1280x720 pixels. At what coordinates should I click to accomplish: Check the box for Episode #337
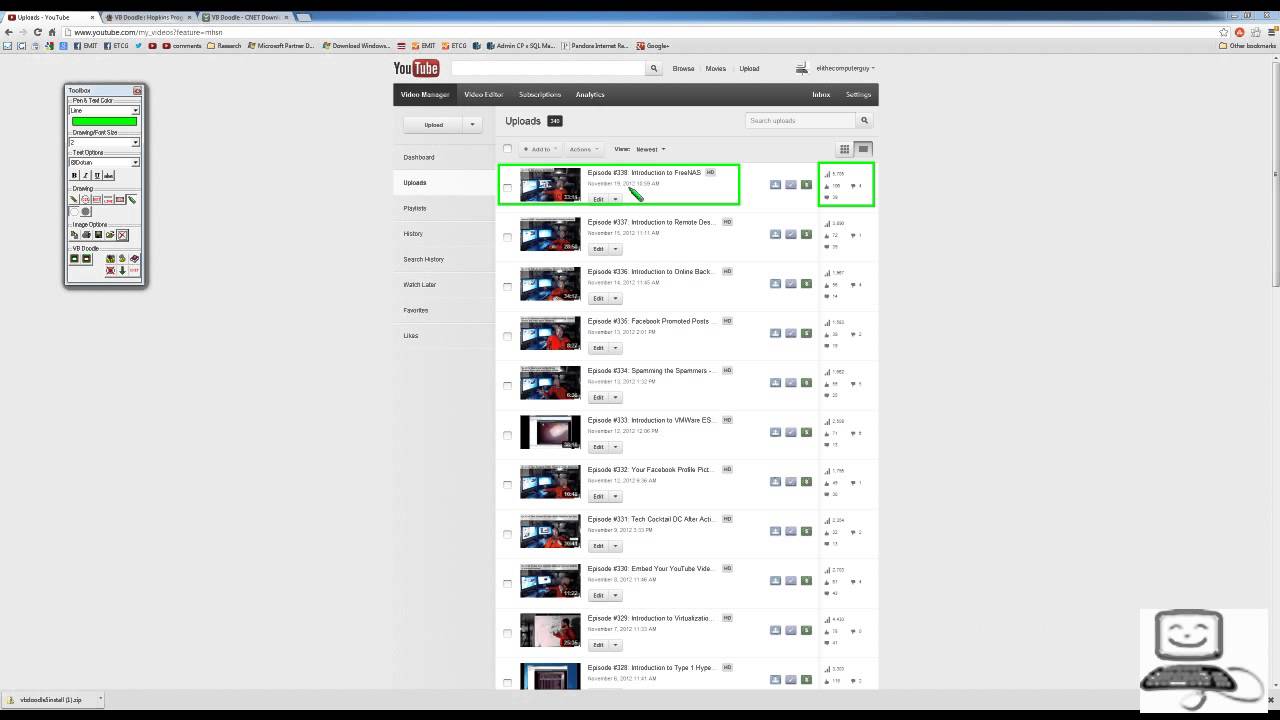pyautogui.click(x=507, y=237)
